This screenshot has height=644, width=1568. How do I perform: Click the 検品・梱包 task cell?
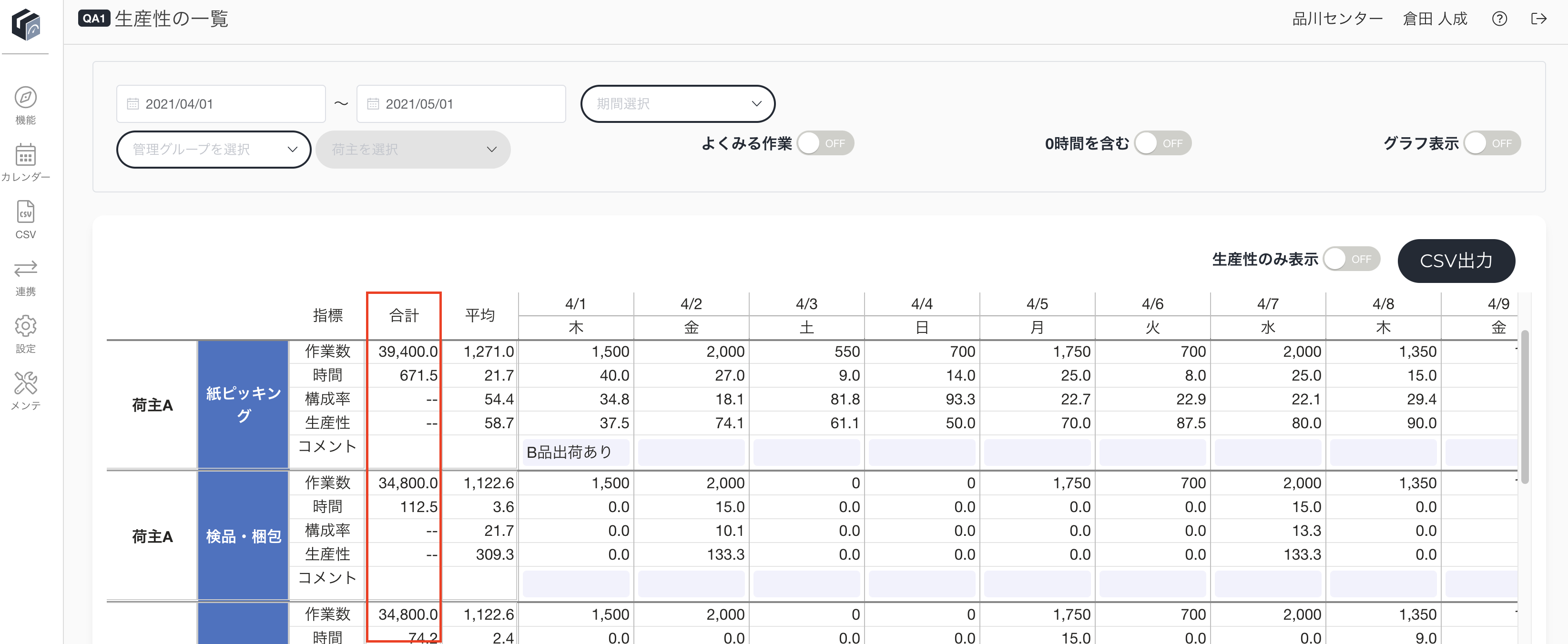243,536
